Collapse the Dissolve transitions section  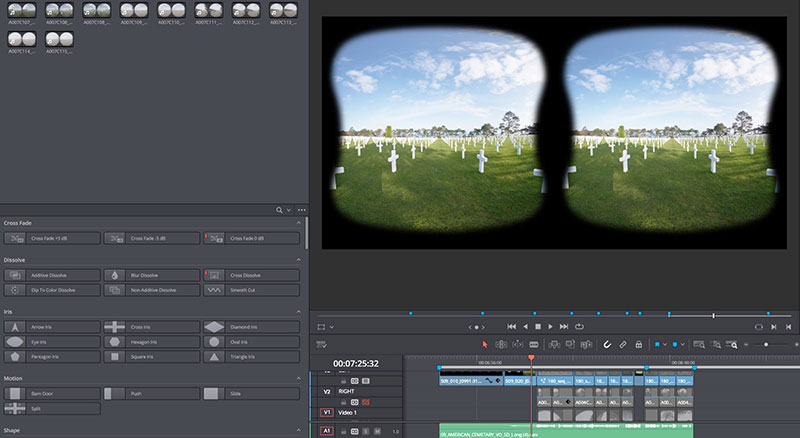299,260
